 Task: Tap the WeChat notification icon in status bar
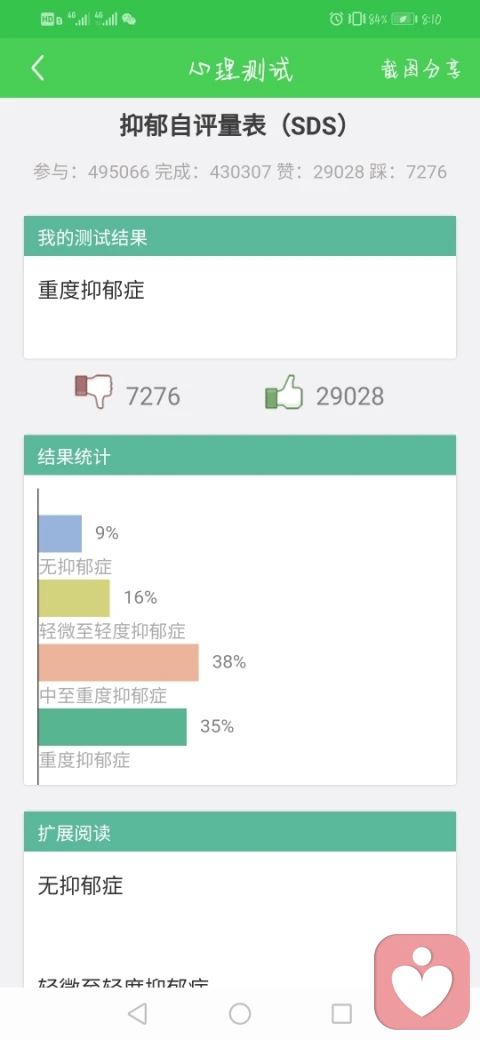129,19
